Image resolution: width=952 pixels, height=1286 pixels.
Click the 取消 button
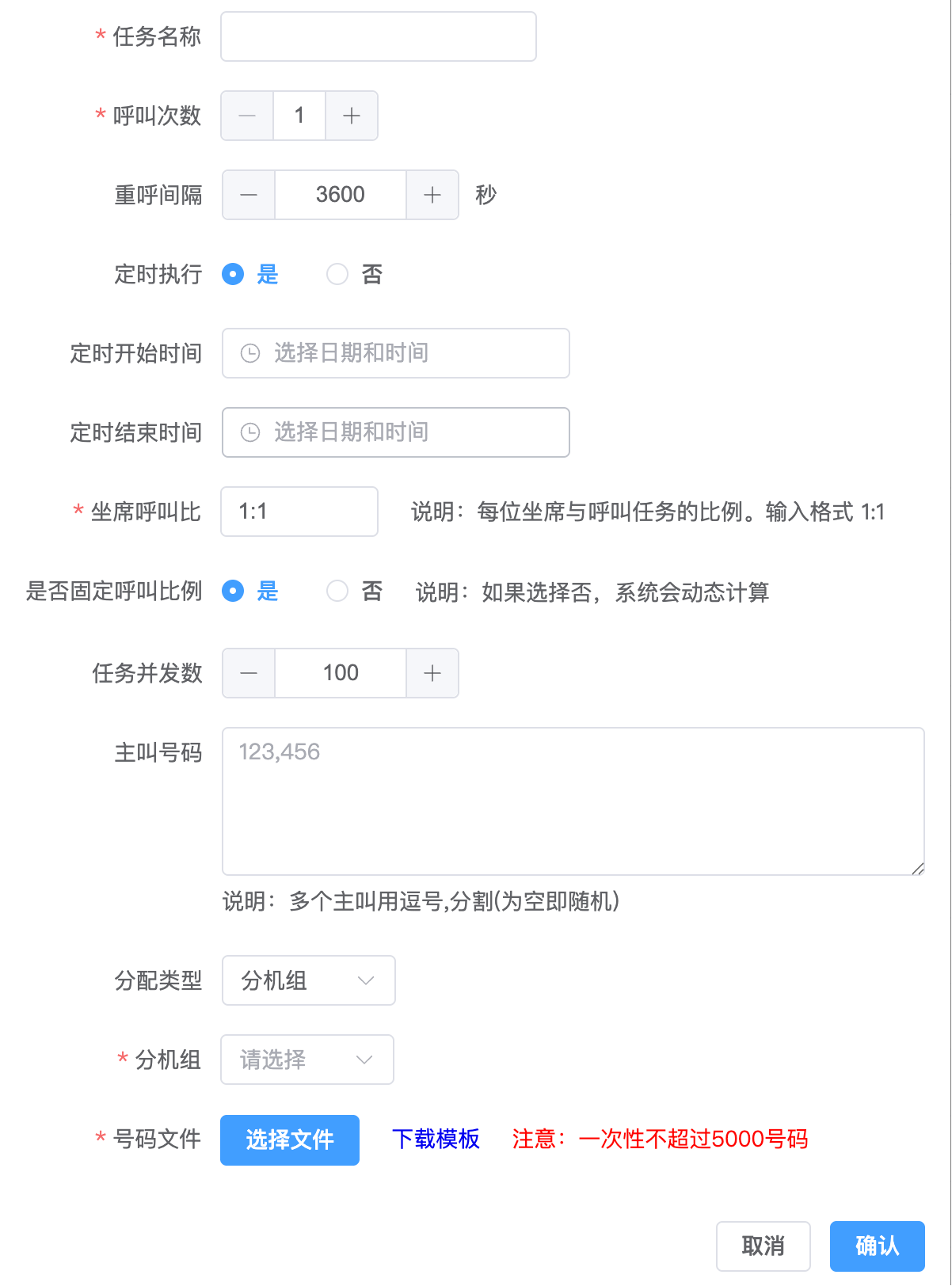point(763,1246)
